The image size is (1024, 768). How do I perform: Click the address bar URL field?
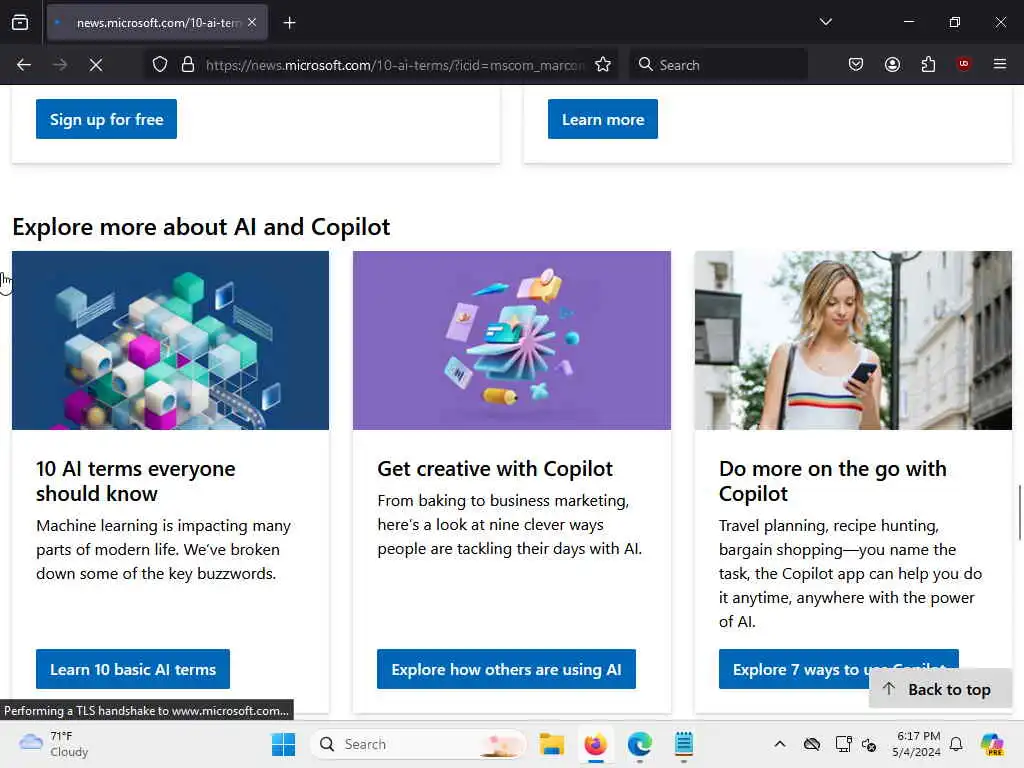(394, 65)
